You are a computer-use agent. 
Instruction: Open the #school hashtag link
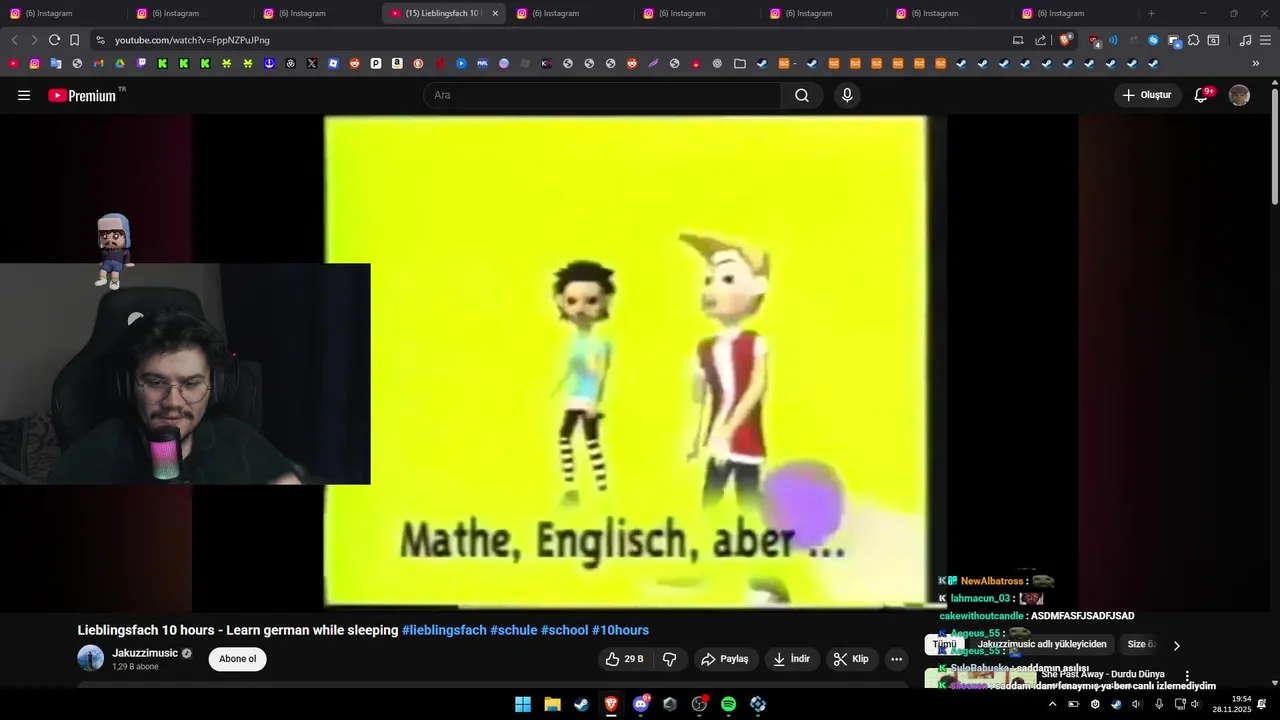564,630
